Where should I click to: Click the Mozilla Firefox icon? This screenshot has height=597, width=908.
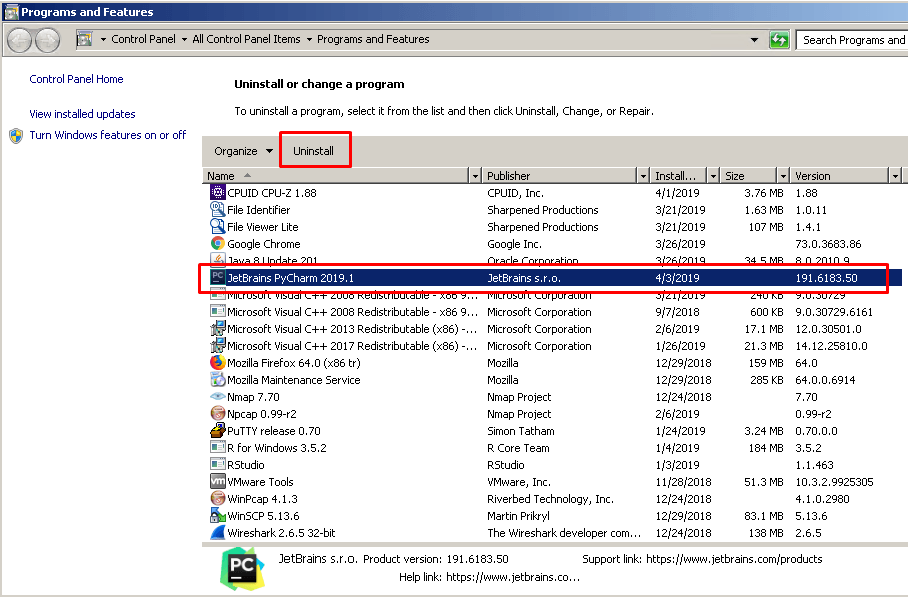pos(217,362)
